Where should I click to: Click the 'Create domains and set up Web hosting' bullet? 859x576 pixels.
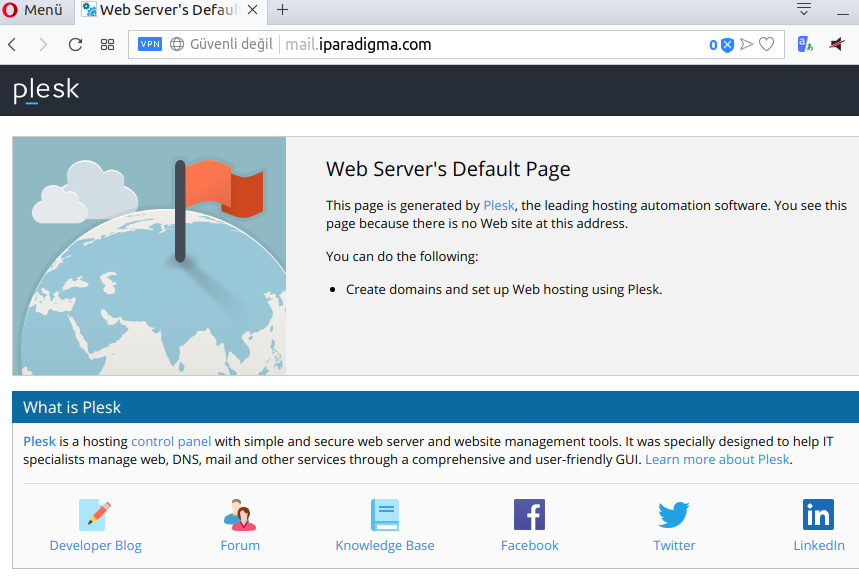pos(504,289)
